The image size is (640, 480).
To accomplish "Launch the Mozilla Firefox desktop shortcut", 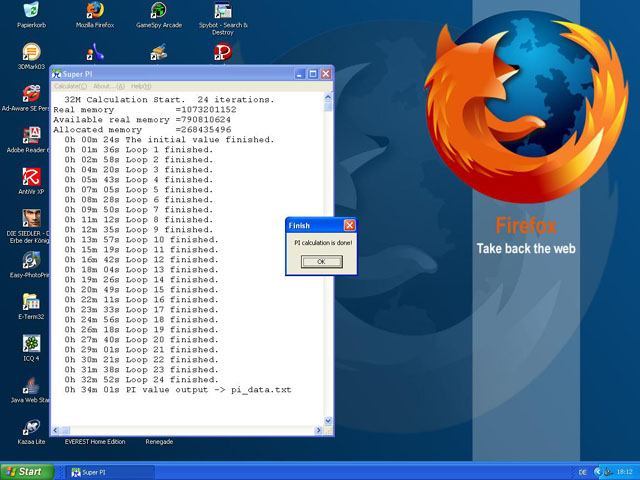I will [95, 15].
